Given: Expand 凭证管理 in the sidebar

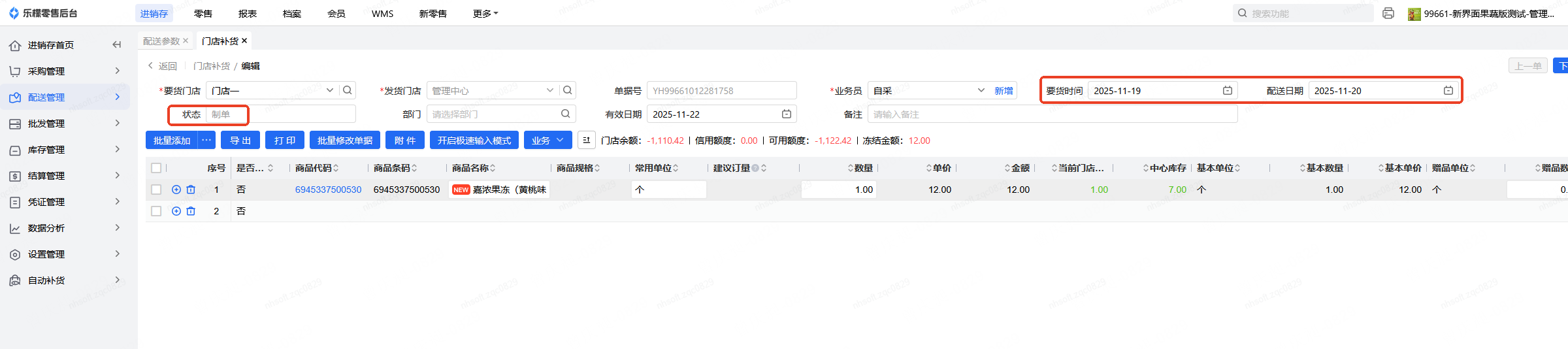Looking at the screenshot, I should pos(118,201).
